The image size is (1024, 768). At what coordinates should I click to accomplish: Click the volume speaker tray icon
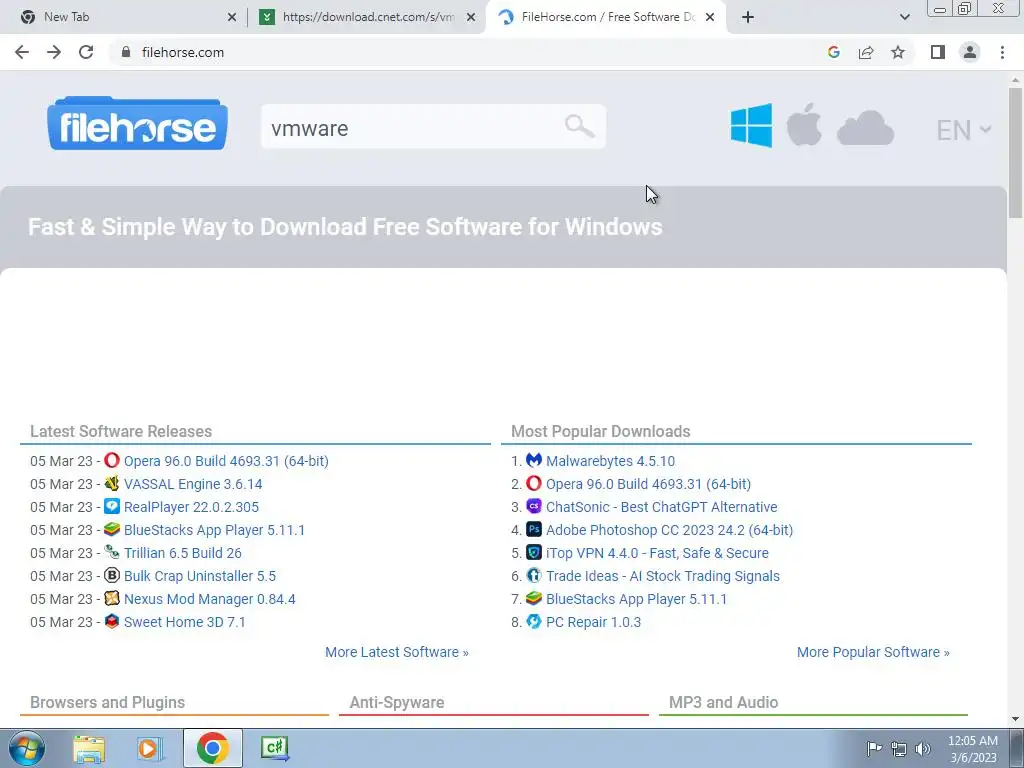pyautogui.click(x=923, y=749)
